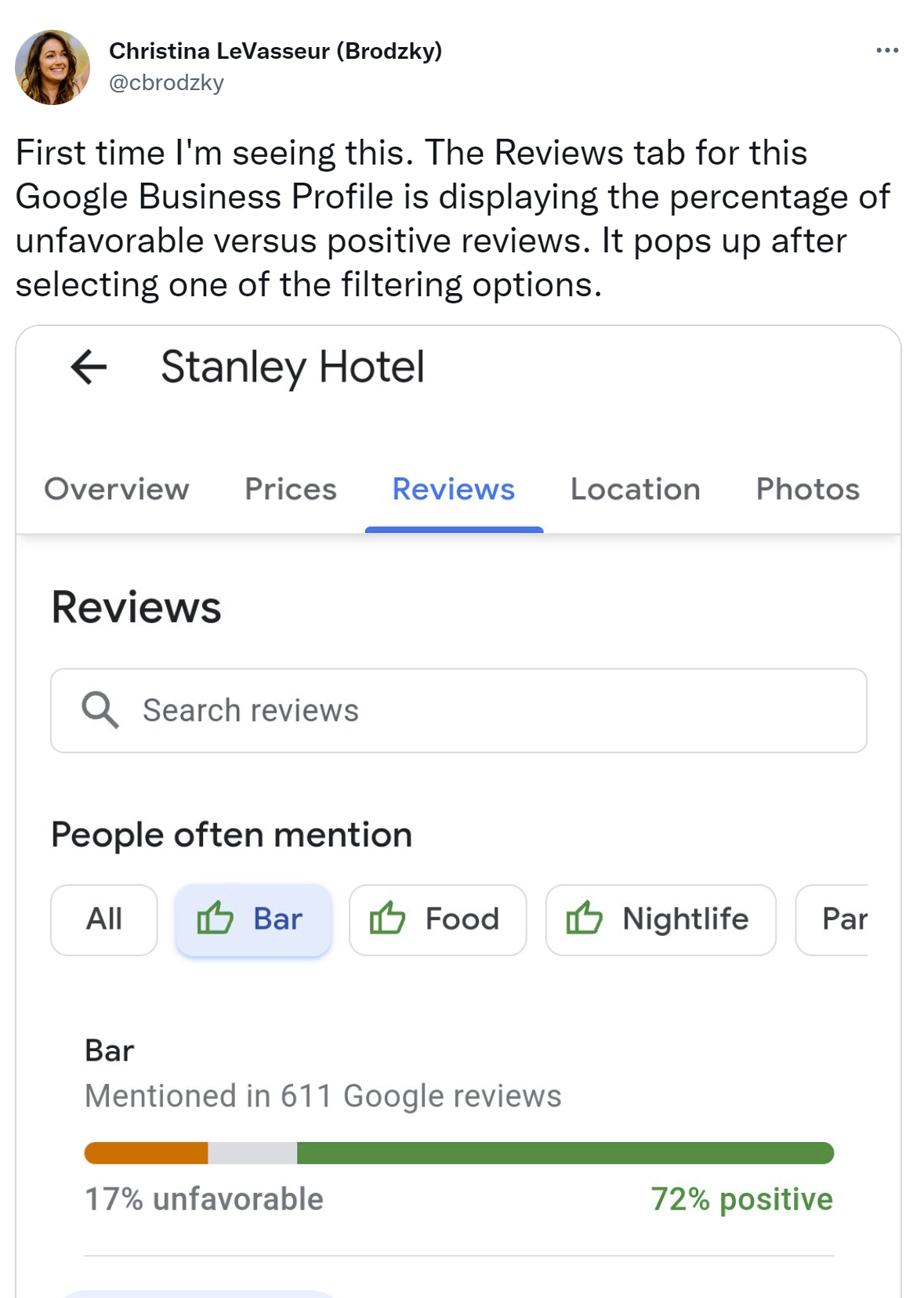Select the All filter chip

[104, 919]
